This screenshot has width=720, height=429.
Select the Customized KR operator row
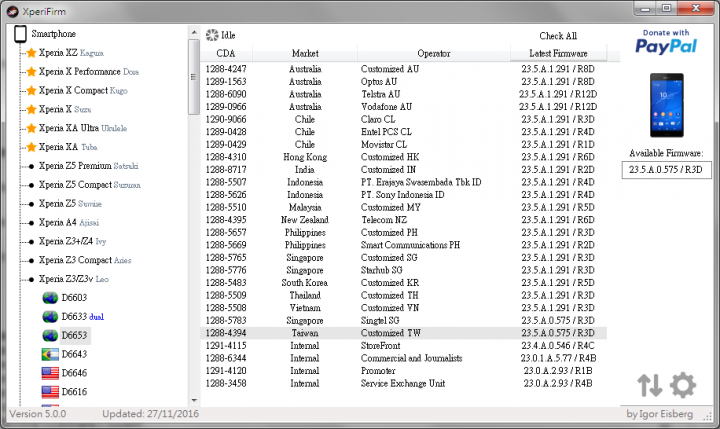click(404, 282)
